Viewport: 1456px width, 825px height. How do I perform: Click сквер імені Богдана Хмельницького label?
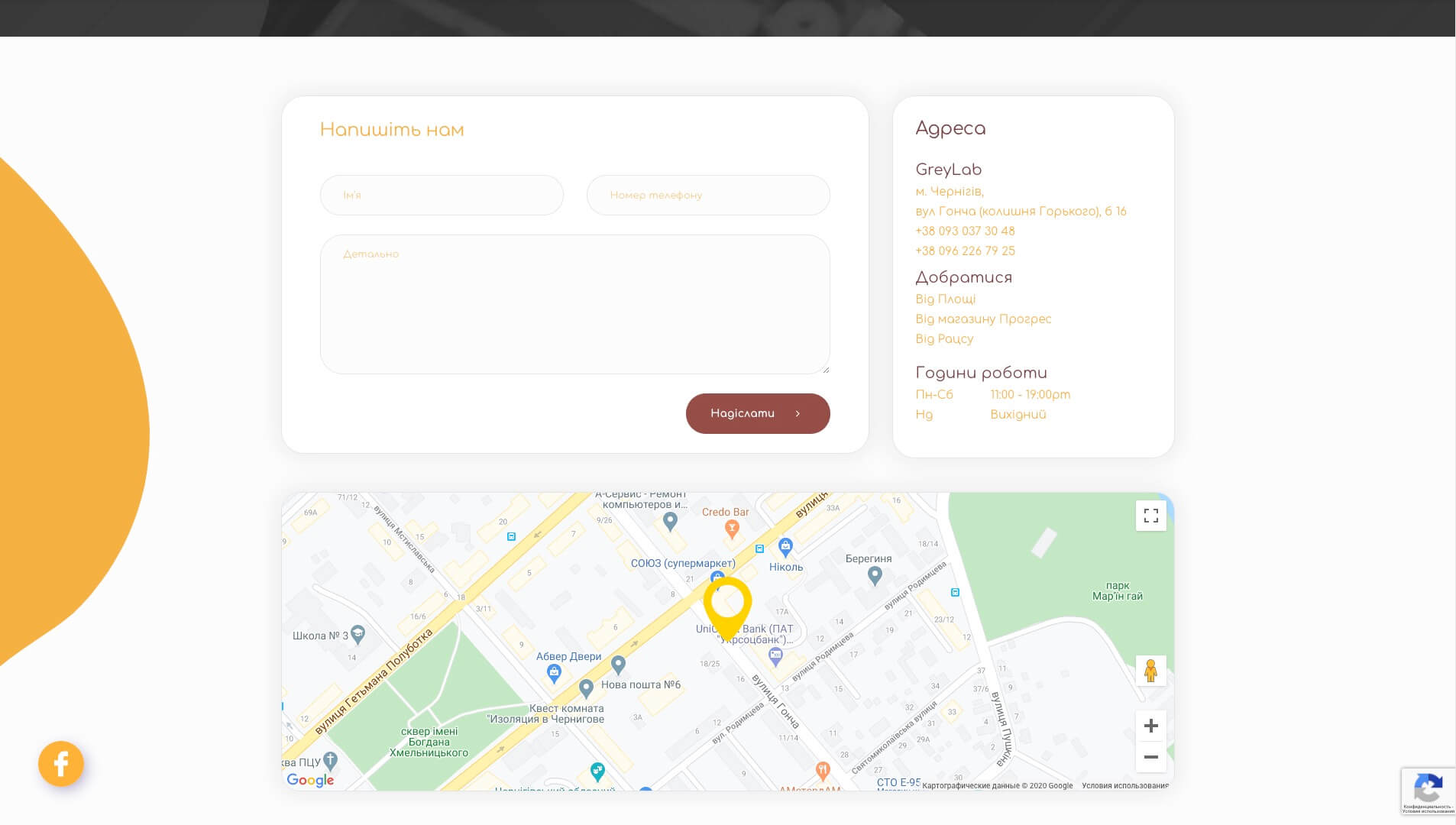[x=429, y=742]
